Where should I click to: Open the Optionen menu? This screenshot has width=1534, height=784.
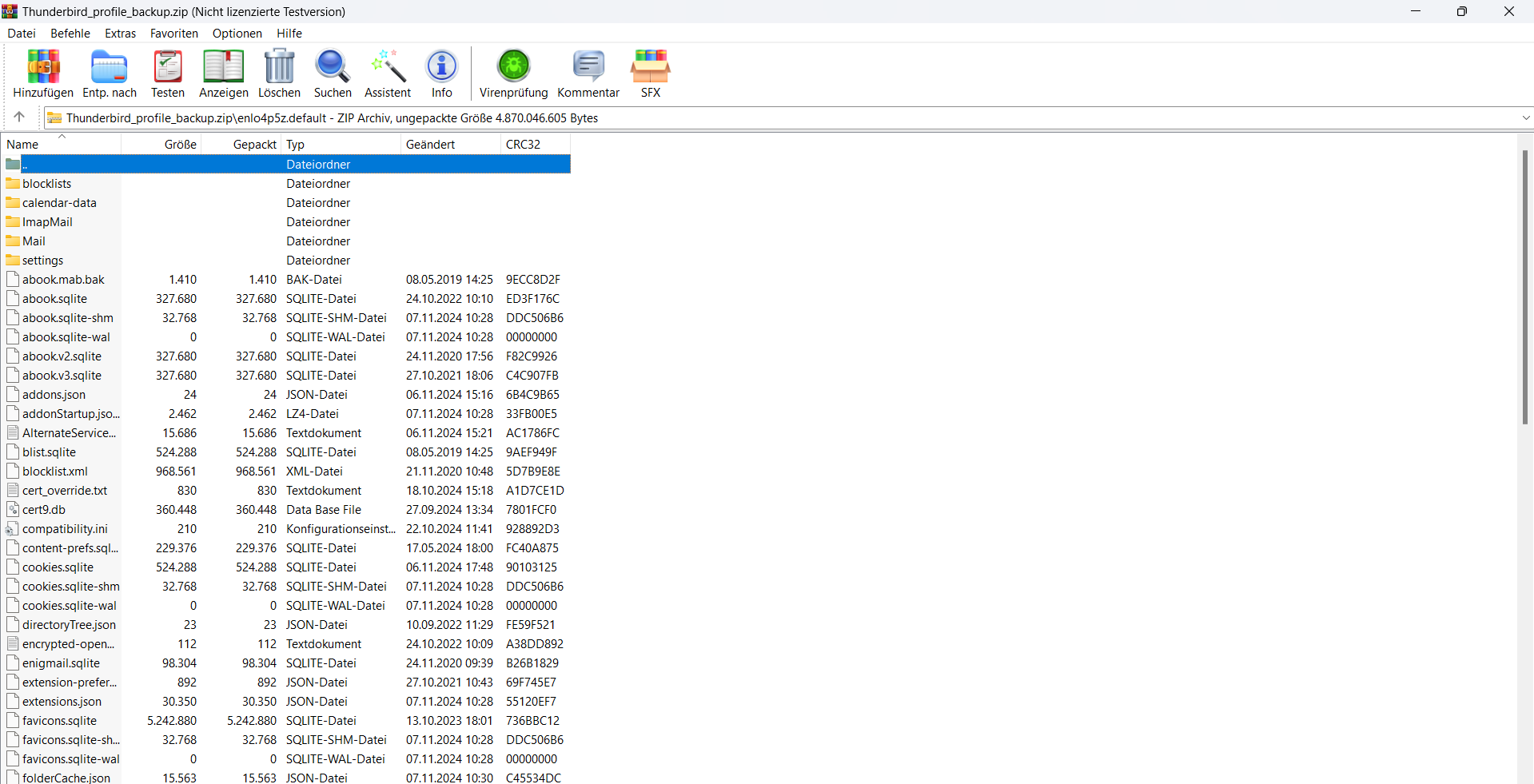[x=237, y=34]
